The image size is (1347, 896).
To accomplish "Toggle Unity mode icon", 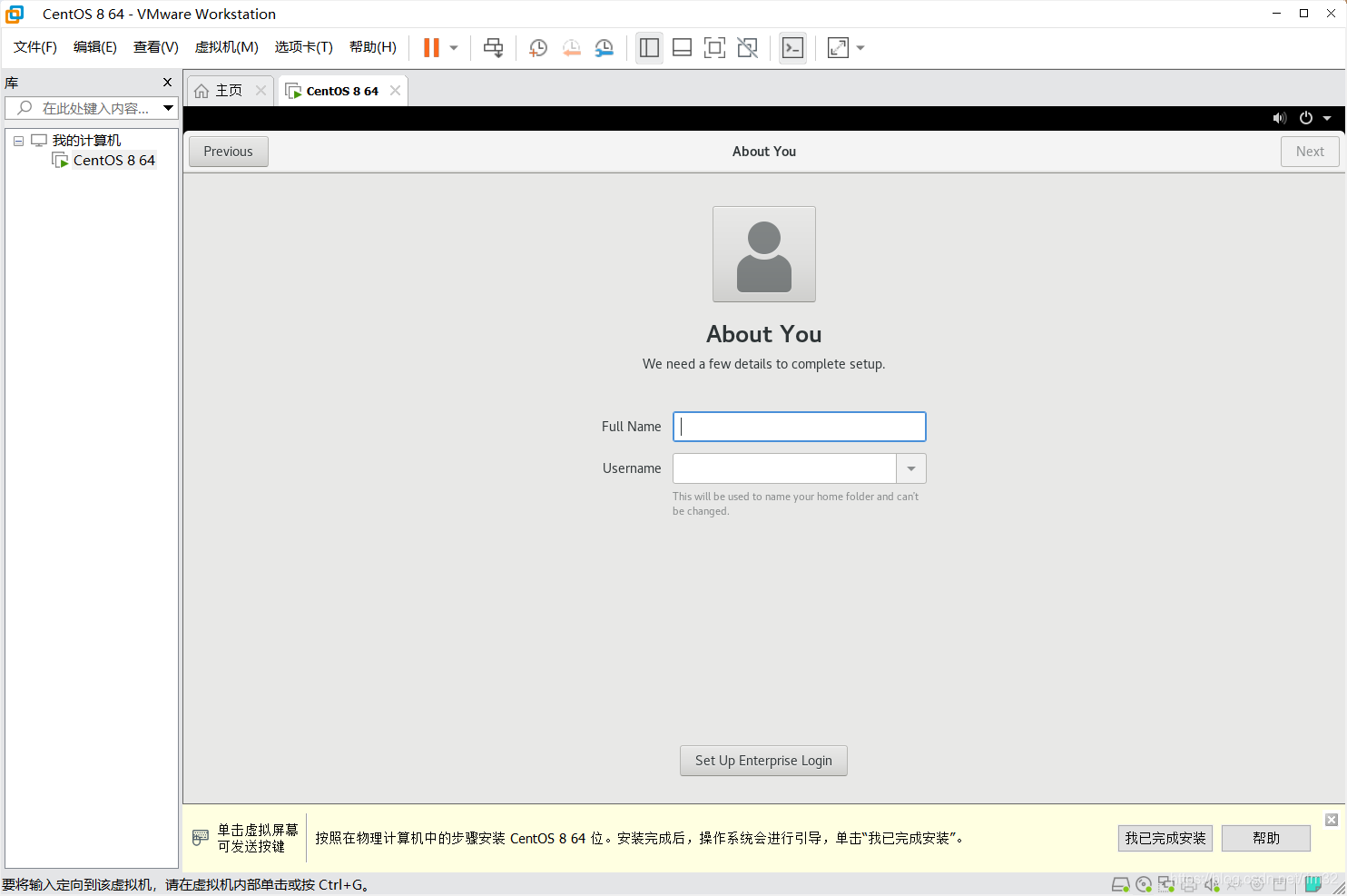I will pyautogui.click(x=747, y=48).
